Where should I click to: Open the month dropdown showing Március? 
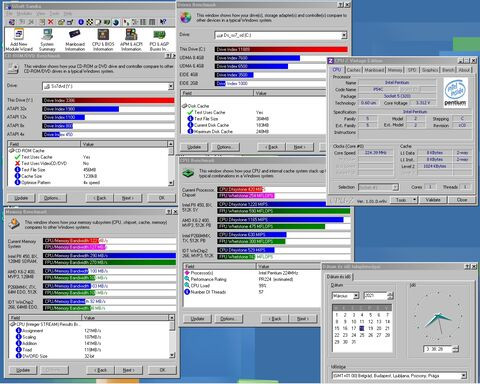coord(345,296)
